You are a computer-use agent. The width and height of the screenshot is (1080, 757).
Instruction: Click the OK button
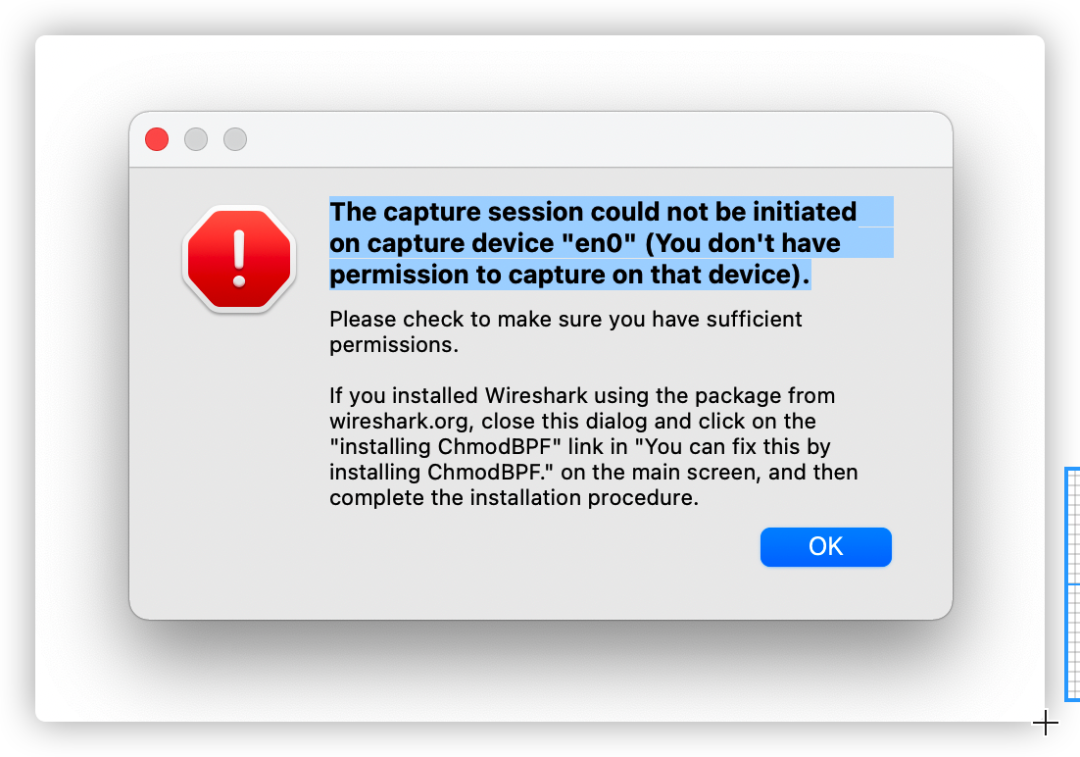[825, 547]
